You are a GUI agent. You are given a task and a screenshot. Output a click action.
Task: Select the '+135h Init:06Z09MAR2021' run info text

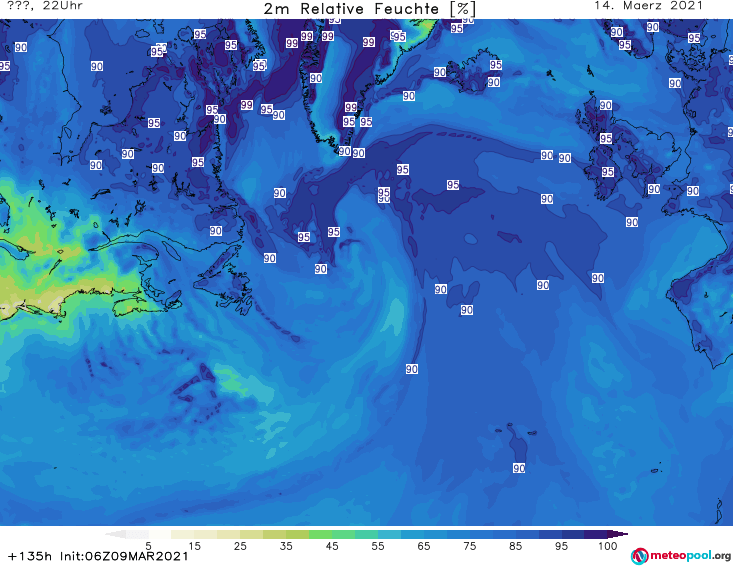click(98, 556)
